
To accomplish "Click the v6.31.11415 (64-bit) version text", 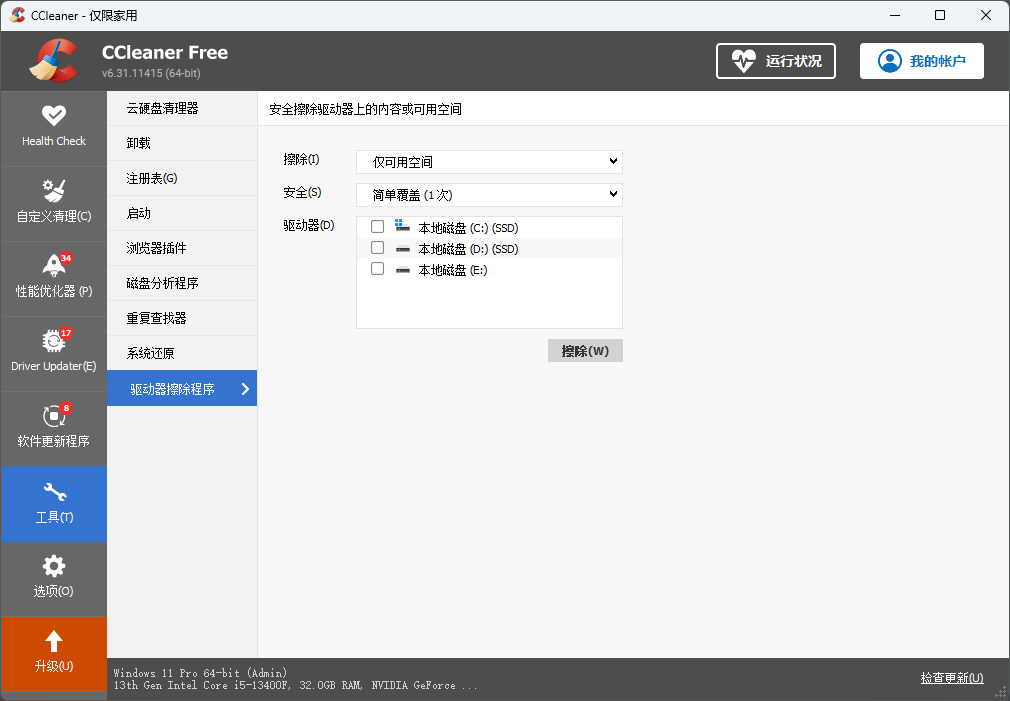I will (151, 73).
